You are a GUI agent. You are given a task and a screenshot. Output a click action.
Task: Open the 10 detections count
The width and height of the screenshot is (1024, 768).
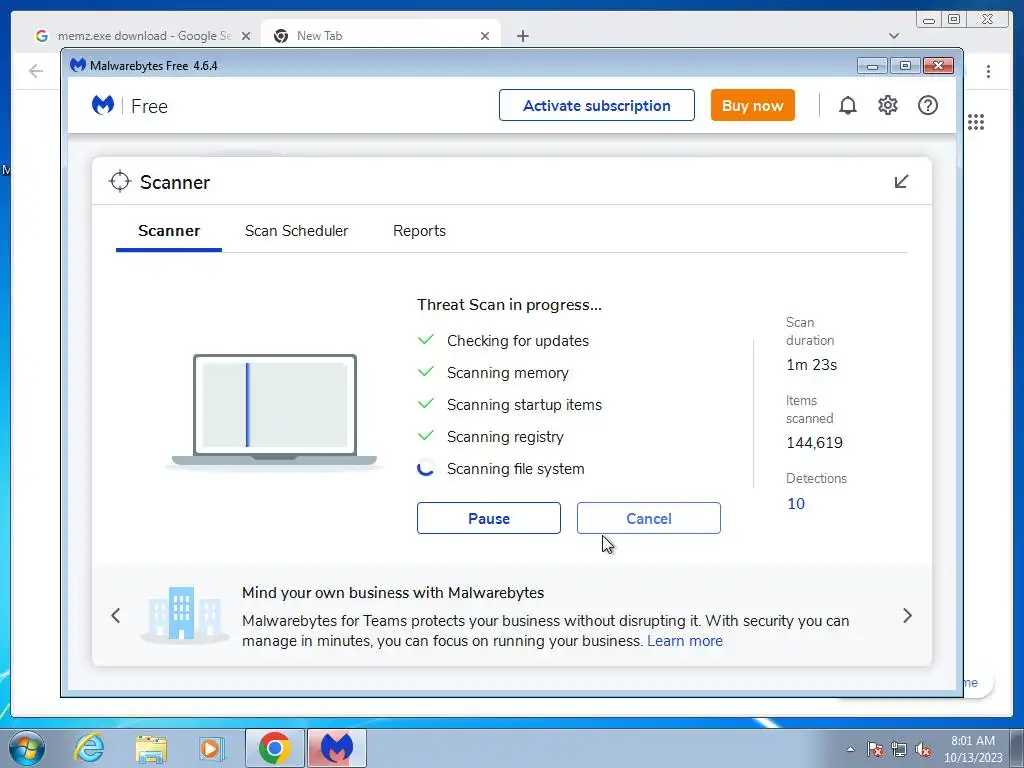[795, 504]
